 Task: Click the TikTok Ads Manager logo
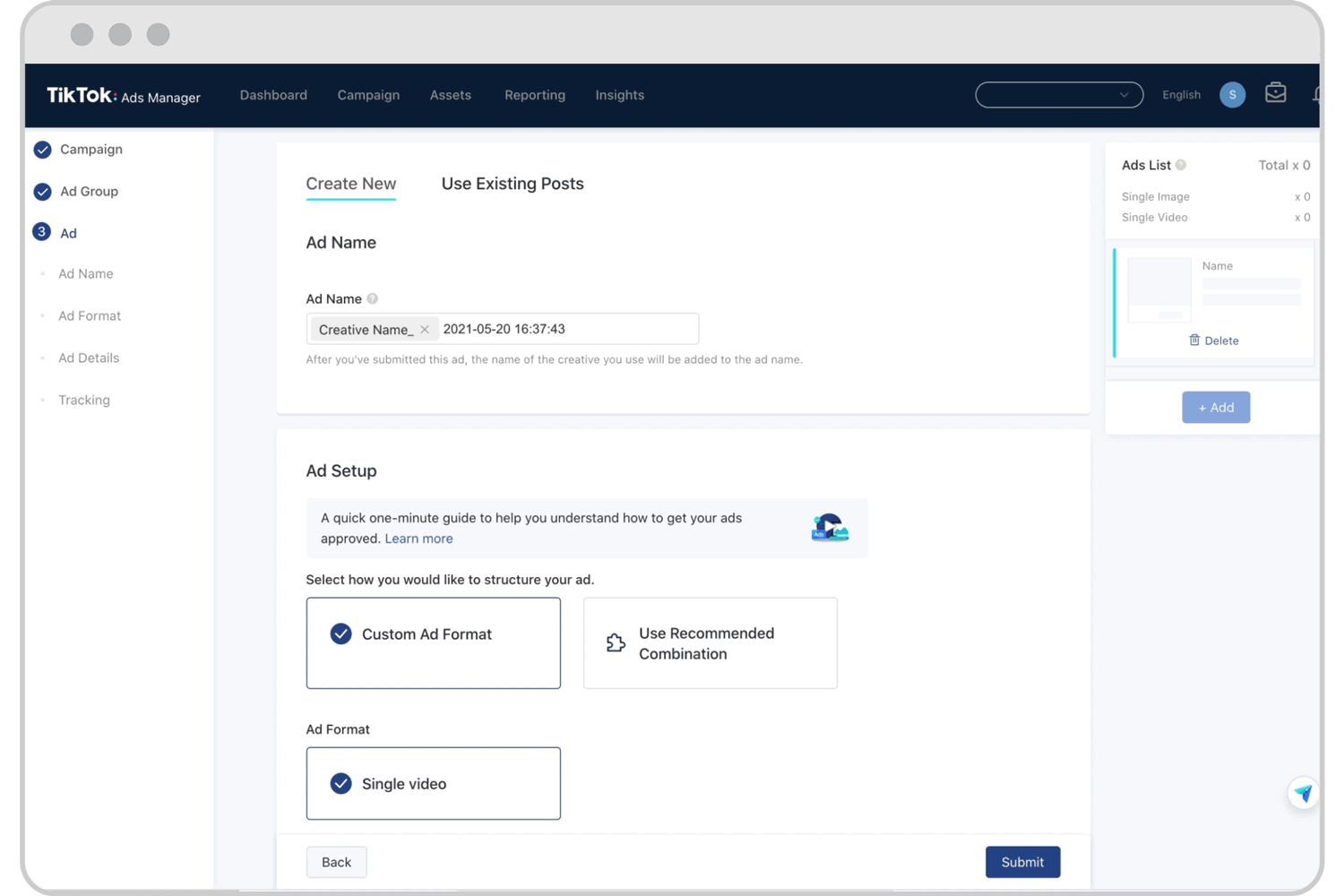[x=124, y=95]
